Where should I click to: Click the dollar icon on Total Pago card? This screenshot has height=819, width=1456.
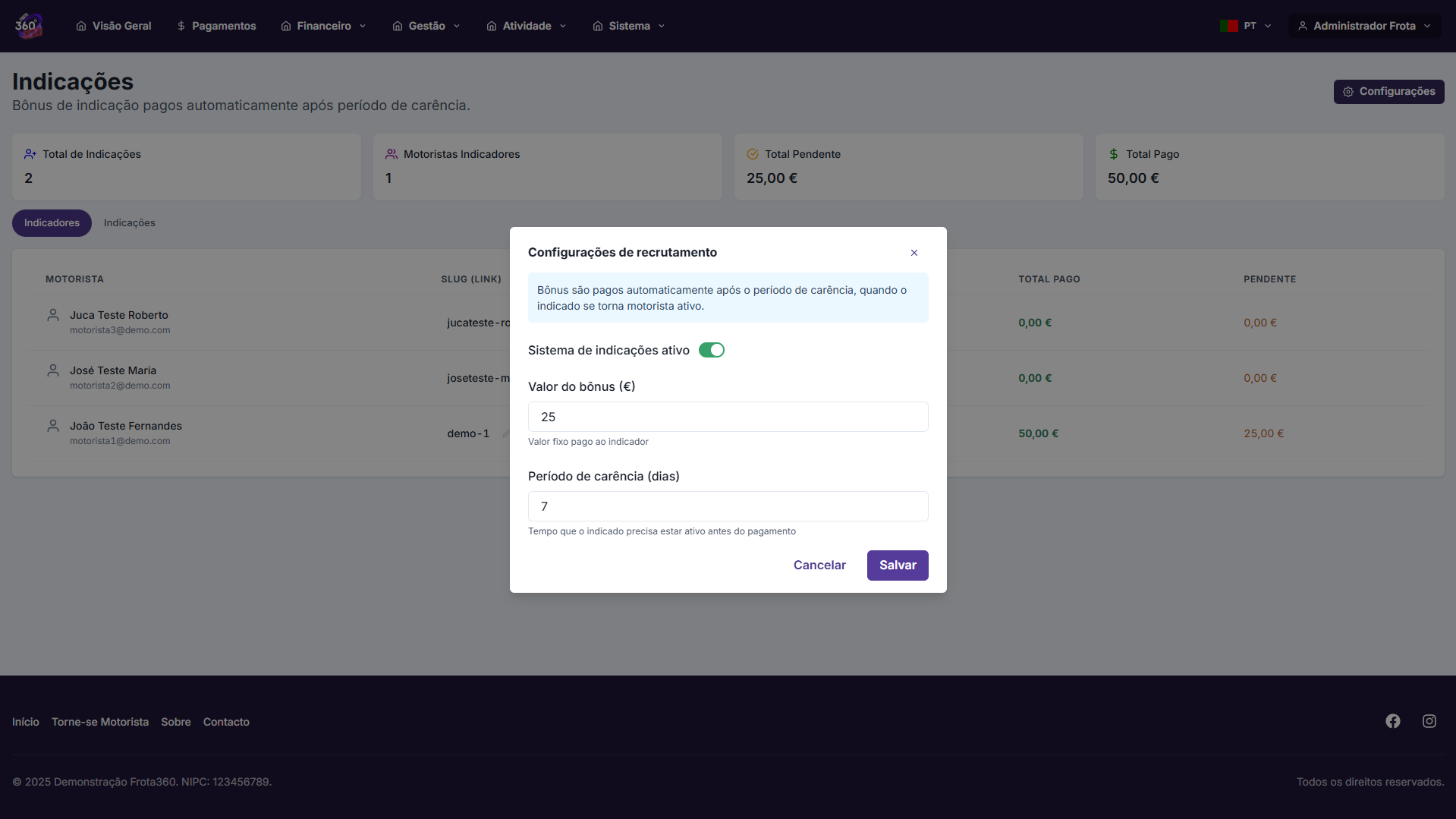[1113, 154]
